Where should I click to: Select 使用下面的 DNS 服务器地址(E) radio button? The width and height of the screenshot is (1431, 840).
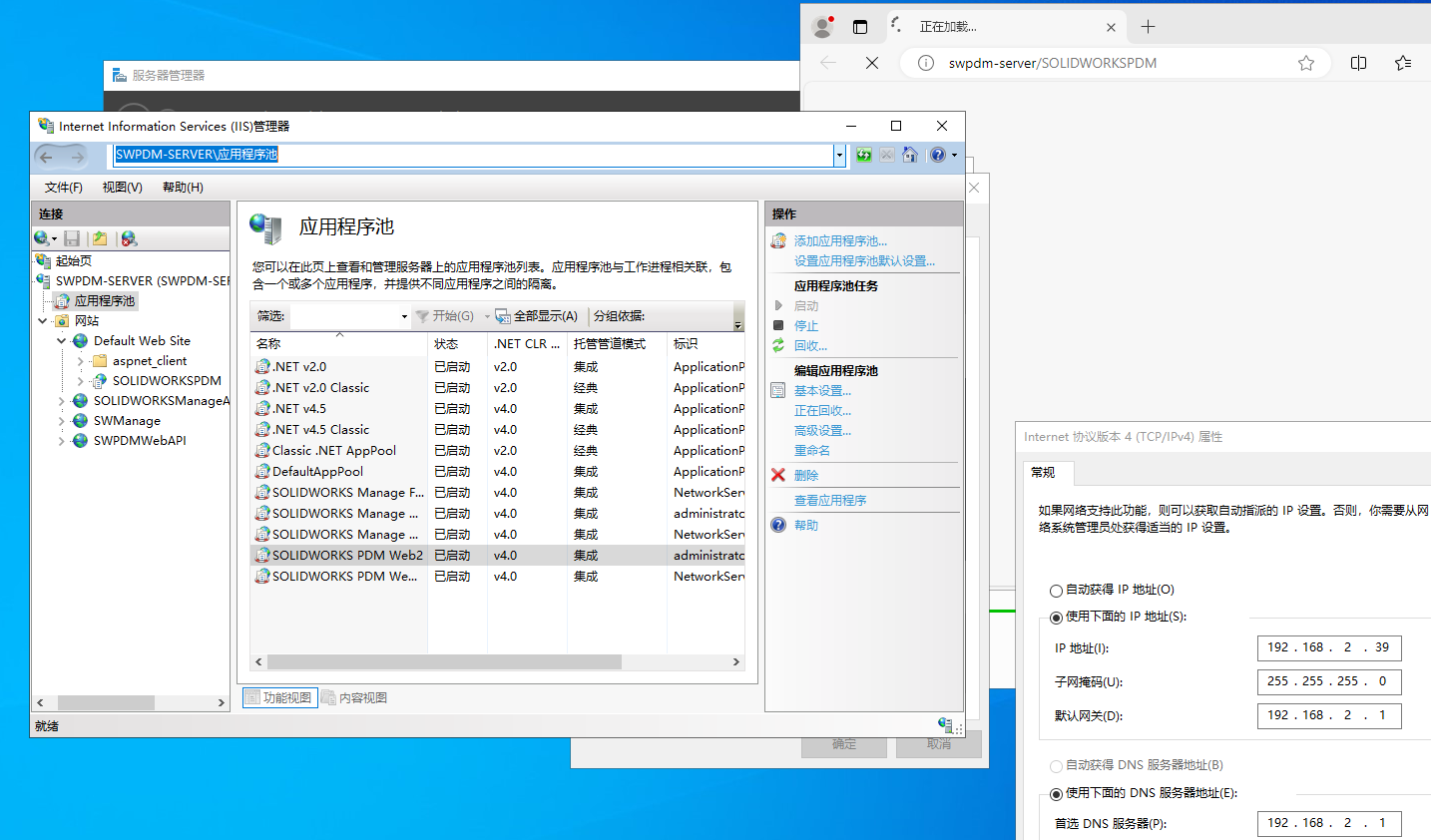[x=1056, y=794]
